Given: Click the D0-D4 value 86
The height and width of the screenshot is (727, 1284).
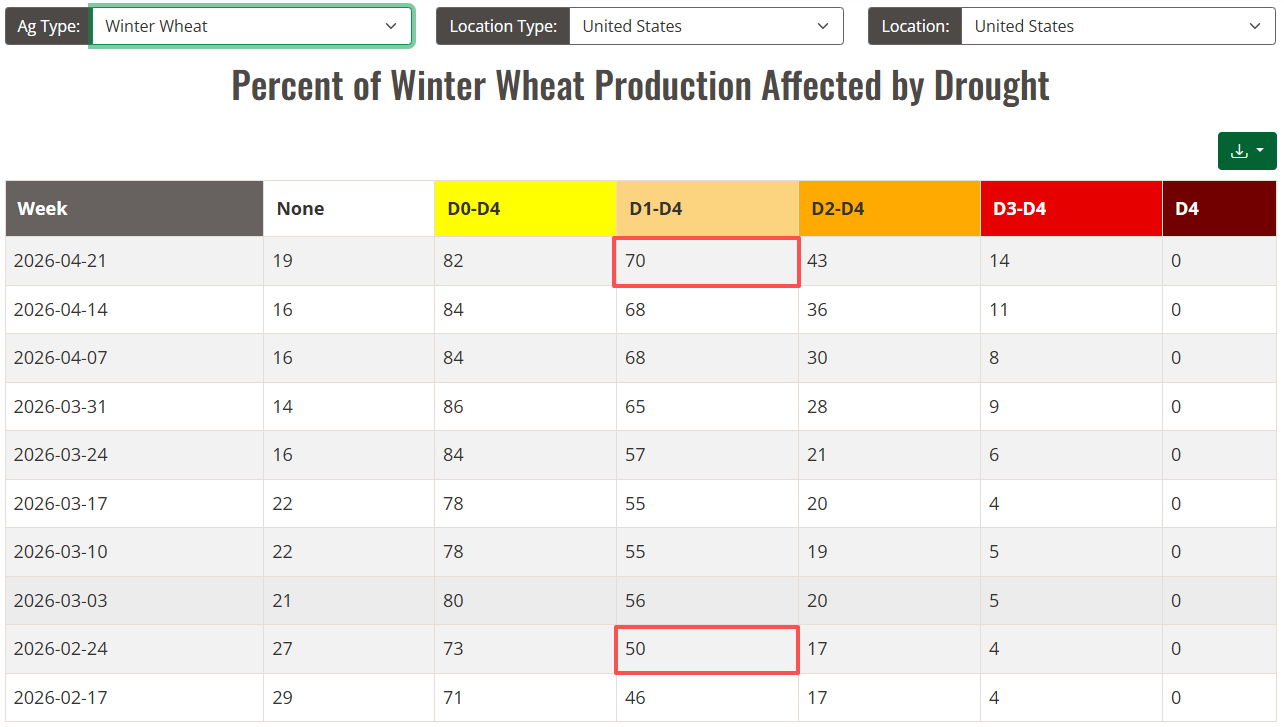Looking at the screenshot, I should pos(454,407).
